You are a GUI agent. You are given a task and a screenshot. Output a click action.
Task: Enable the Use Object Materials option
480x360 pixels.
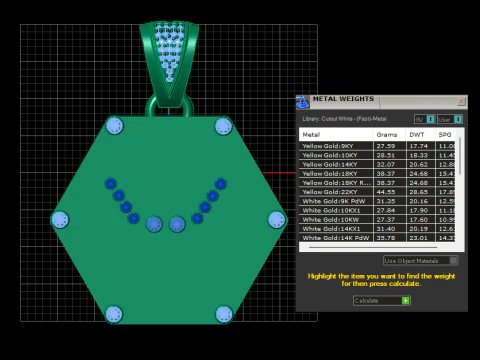click(421, 261)
